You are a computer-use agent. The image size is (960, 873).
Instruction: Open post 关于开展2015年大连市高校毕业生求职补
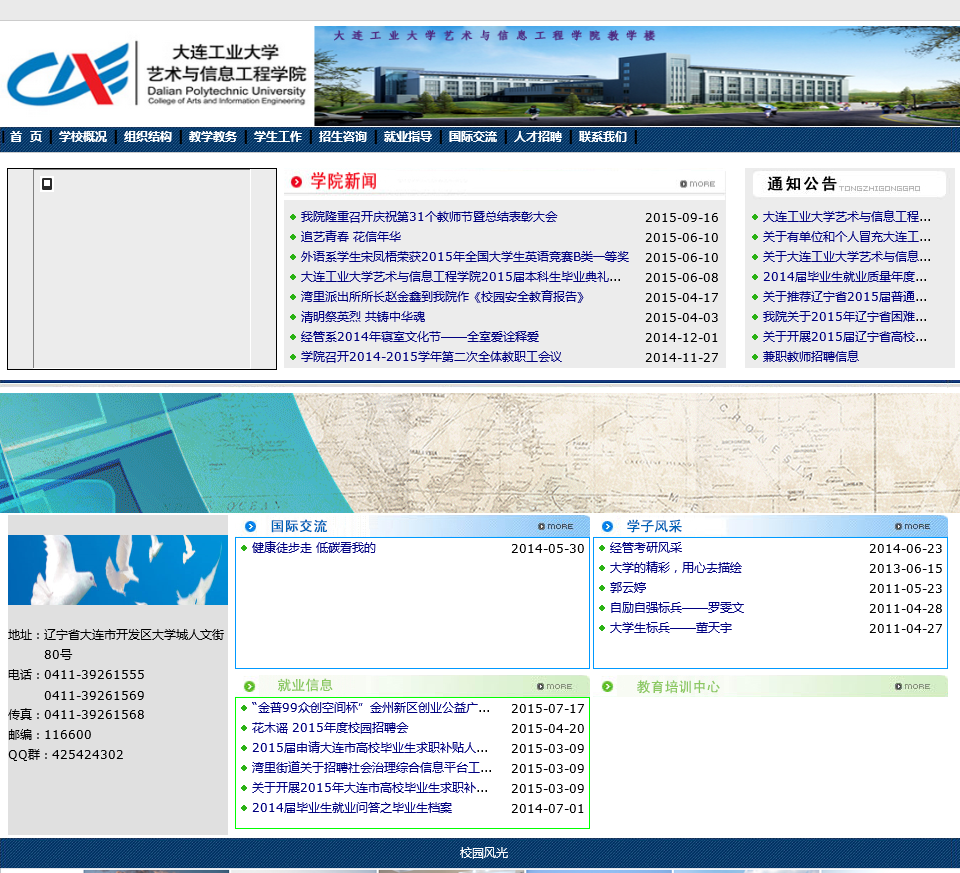pyautogui.click(x=370, y=788)
